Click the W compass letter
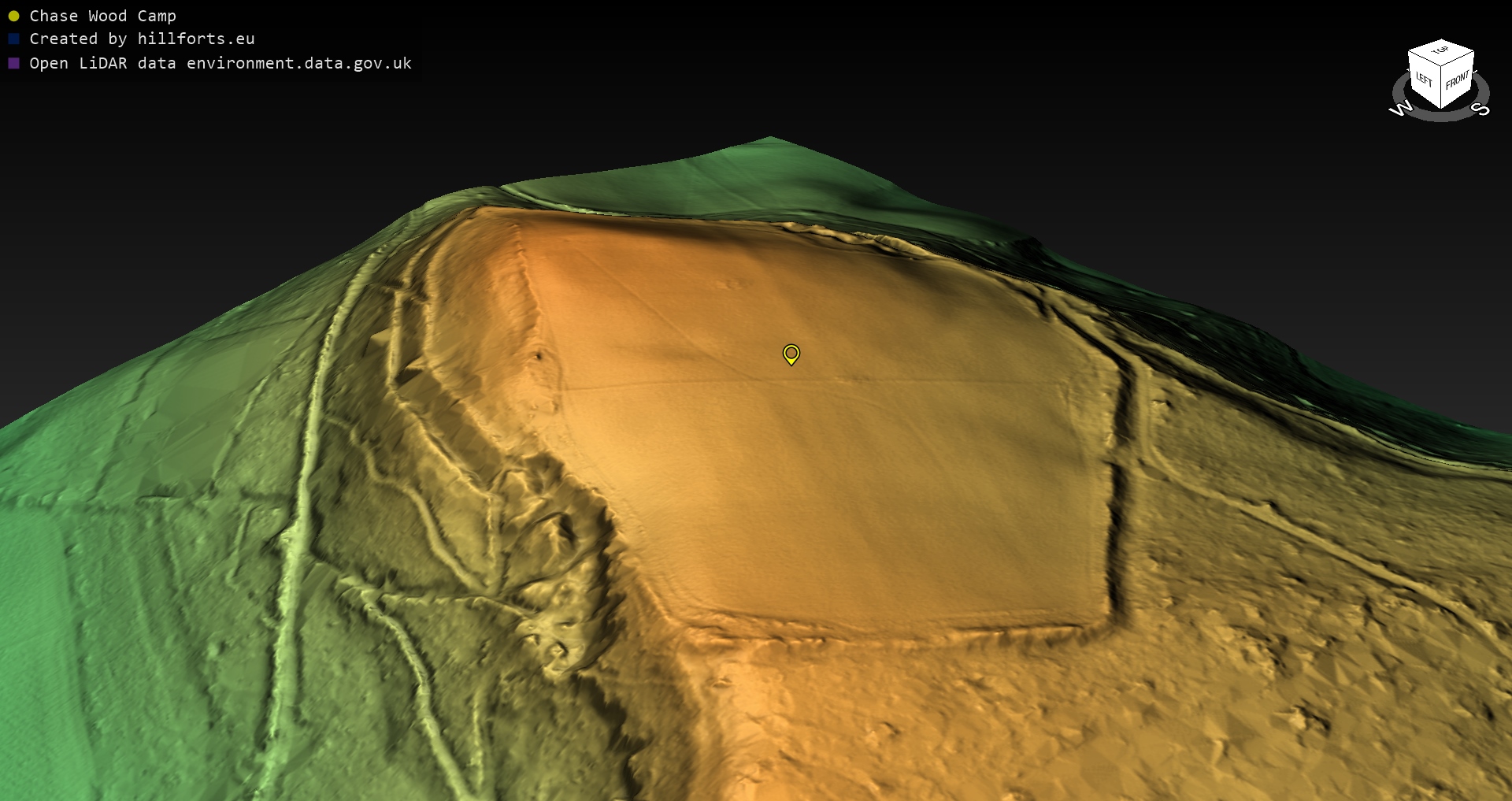 coord(1400,109)
